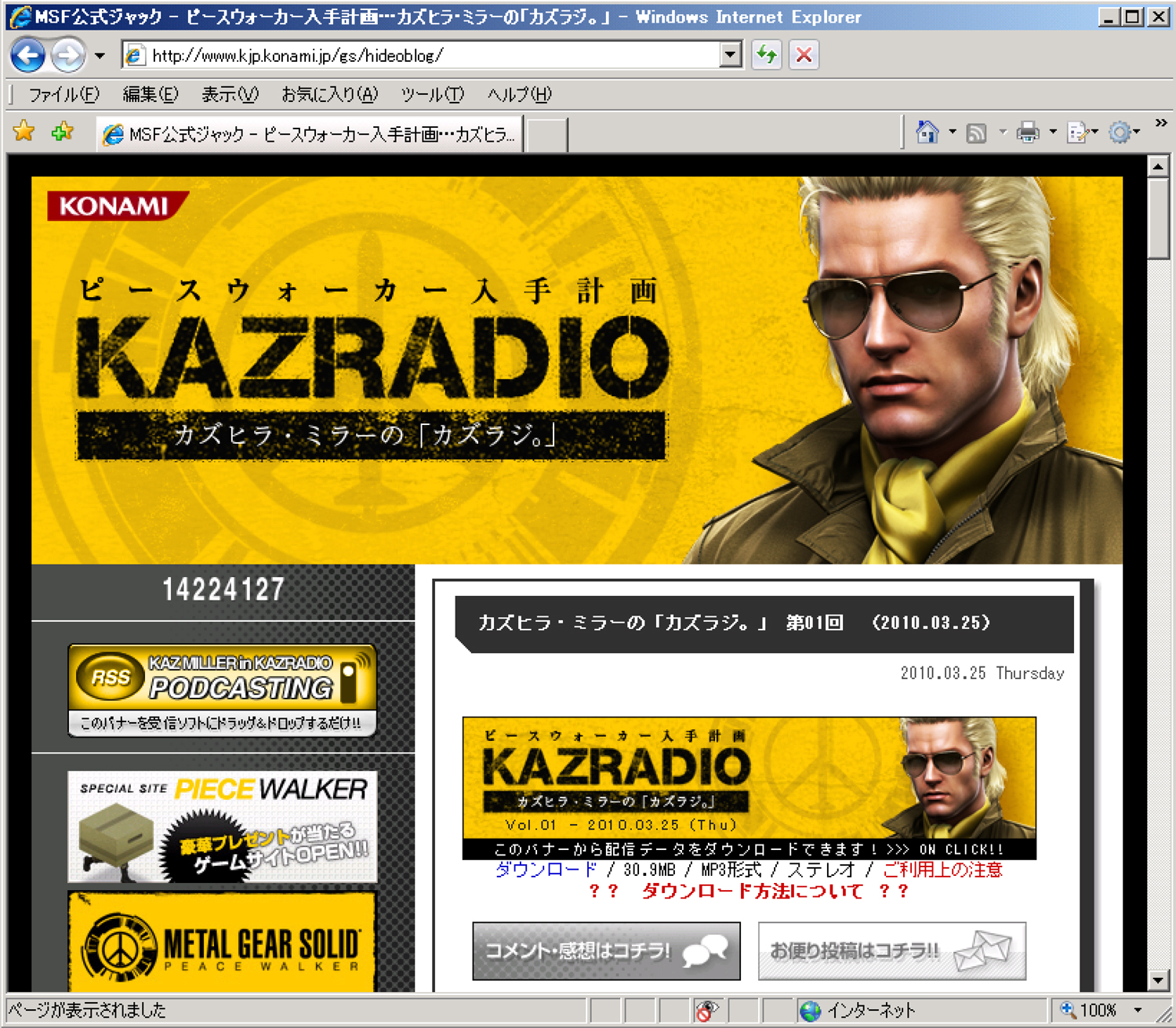
Task: Click the scrollbar down arrow
Action: pos(1158,980)
